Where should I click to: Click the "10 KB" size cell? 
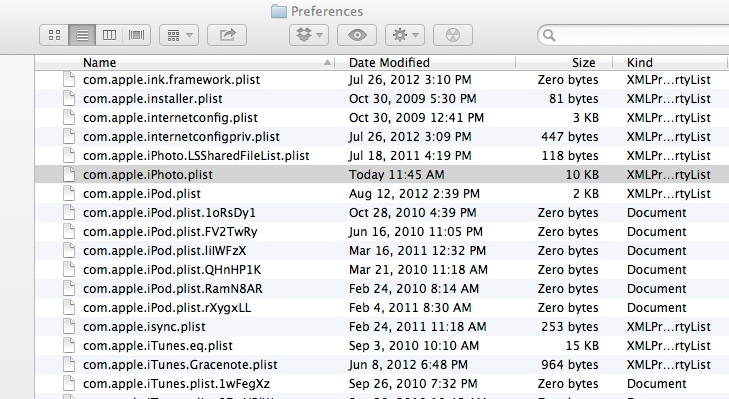coord(582,175)
